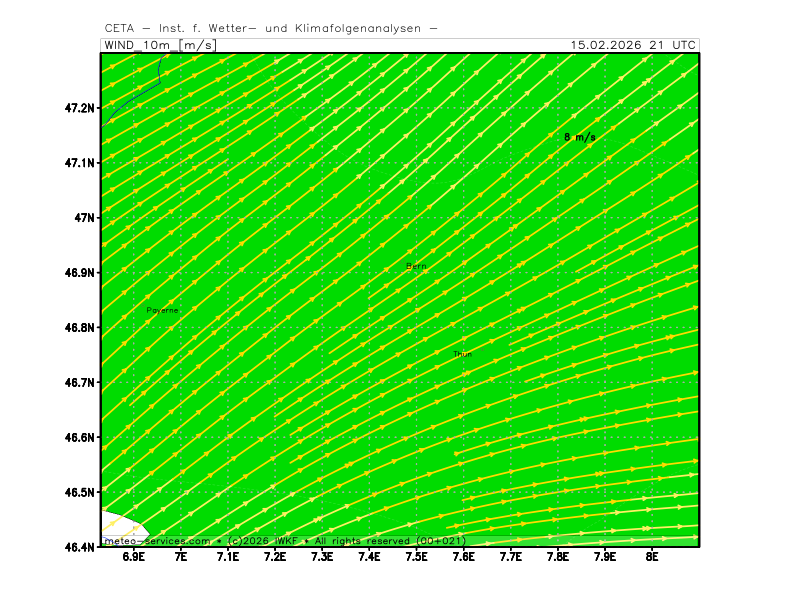Image resolution: width=800 pixels, height=600 pixels.
Task: Click the 15.02.2026 21 UTC timestamp
Action: [633, 45]
